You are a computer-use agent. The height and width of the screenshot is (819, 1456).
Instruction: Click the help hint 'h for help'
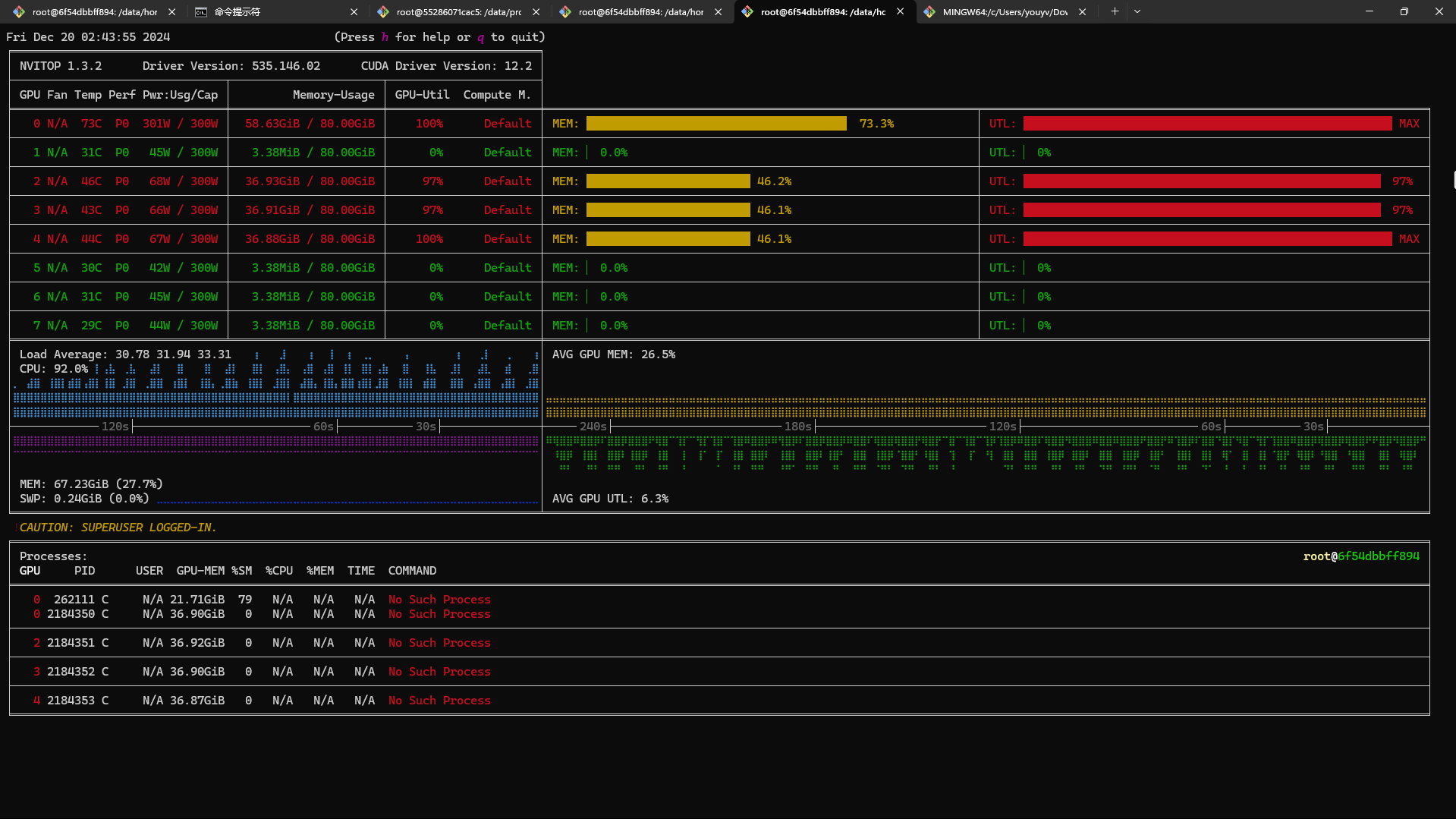click(415, 37)
